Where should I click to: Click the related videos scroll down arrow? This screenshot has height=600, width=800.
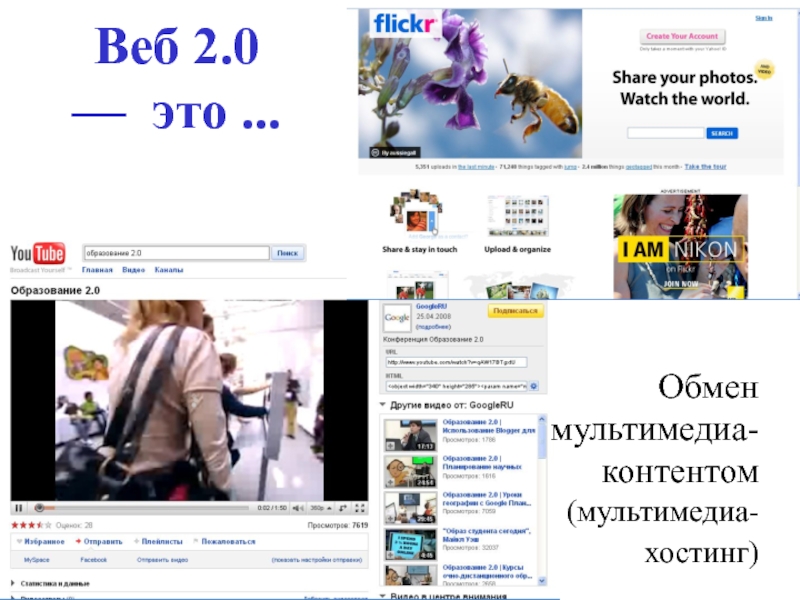[542, 581]
